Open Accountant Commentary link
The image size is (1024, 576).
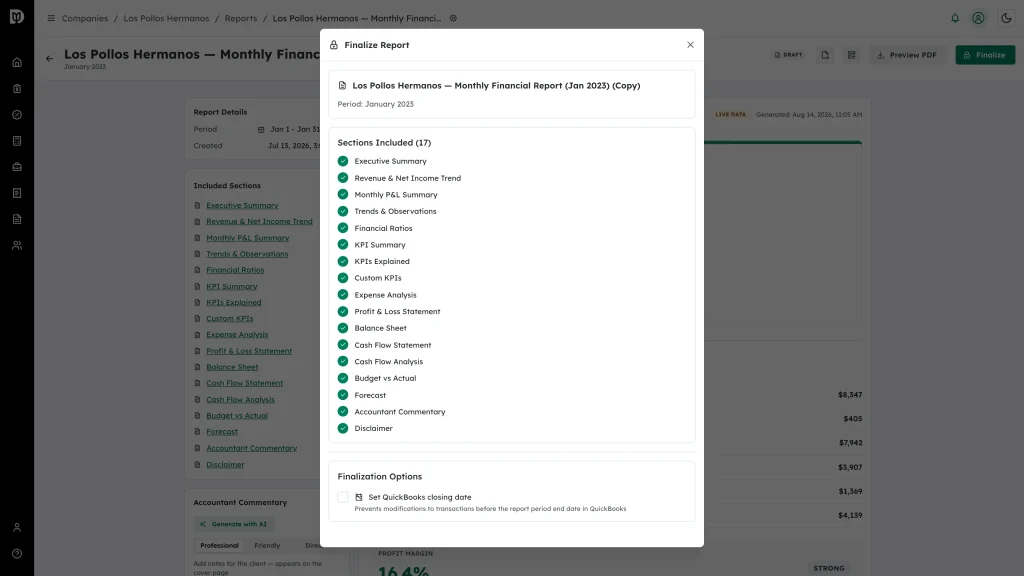pyautogui.click(x=251, y=448)
